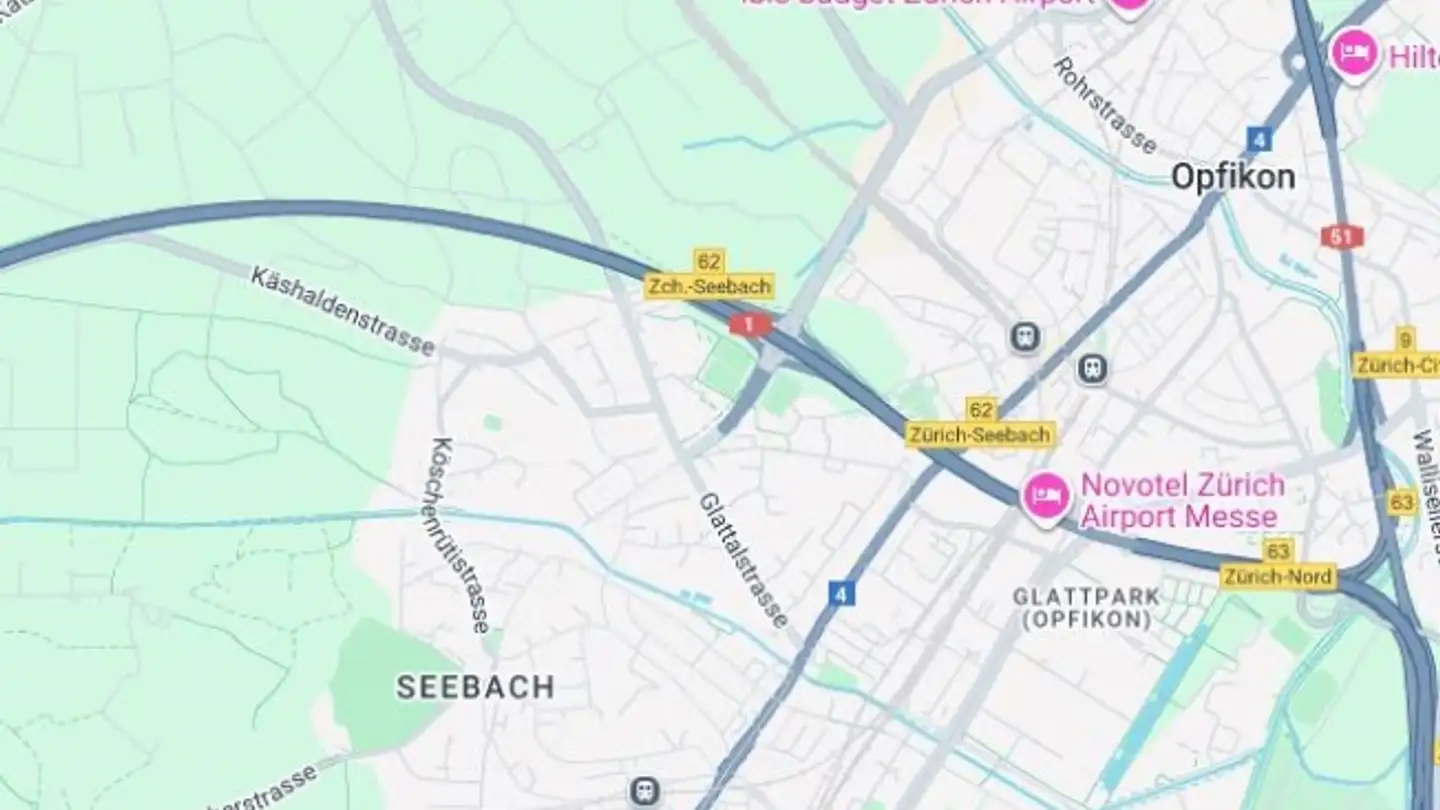The width and height of the screenshot is (1440, 810).
Task: Click the Zürich-Nord exit 63 sign
Action: click(x=1278, y=565)
